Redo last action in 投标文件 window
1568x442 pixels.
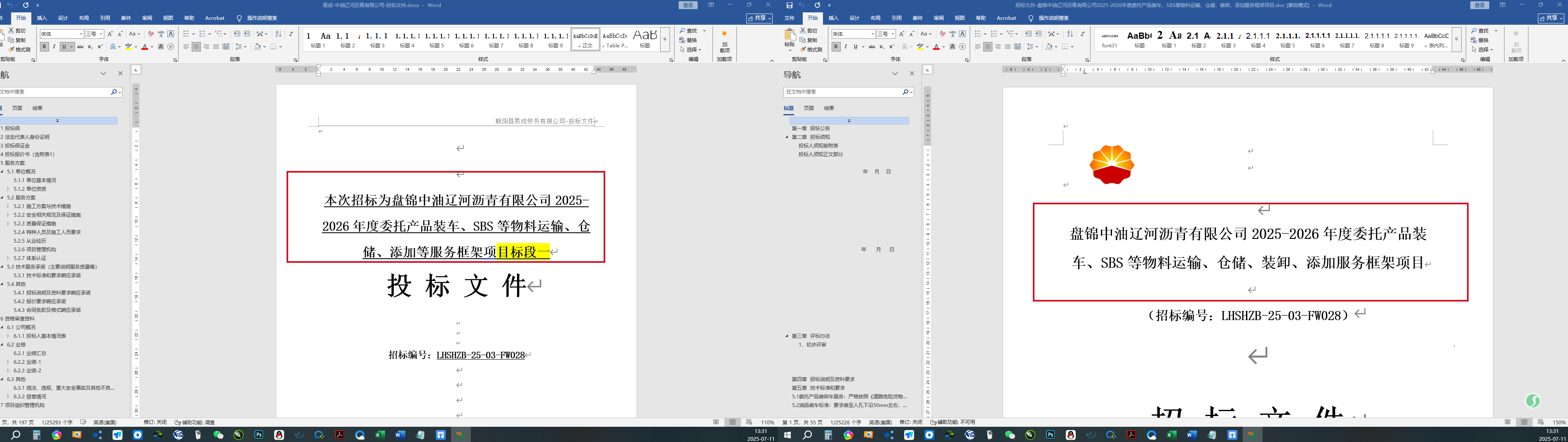point(25,5)
